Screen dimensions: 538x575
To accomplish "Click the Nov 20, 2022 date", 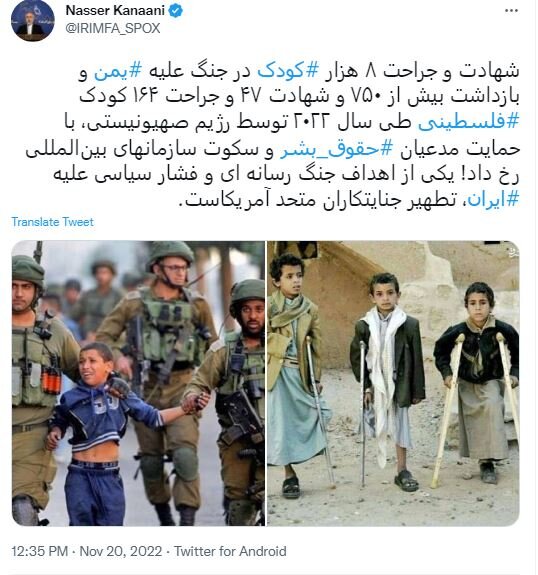I will pos(121,551).
